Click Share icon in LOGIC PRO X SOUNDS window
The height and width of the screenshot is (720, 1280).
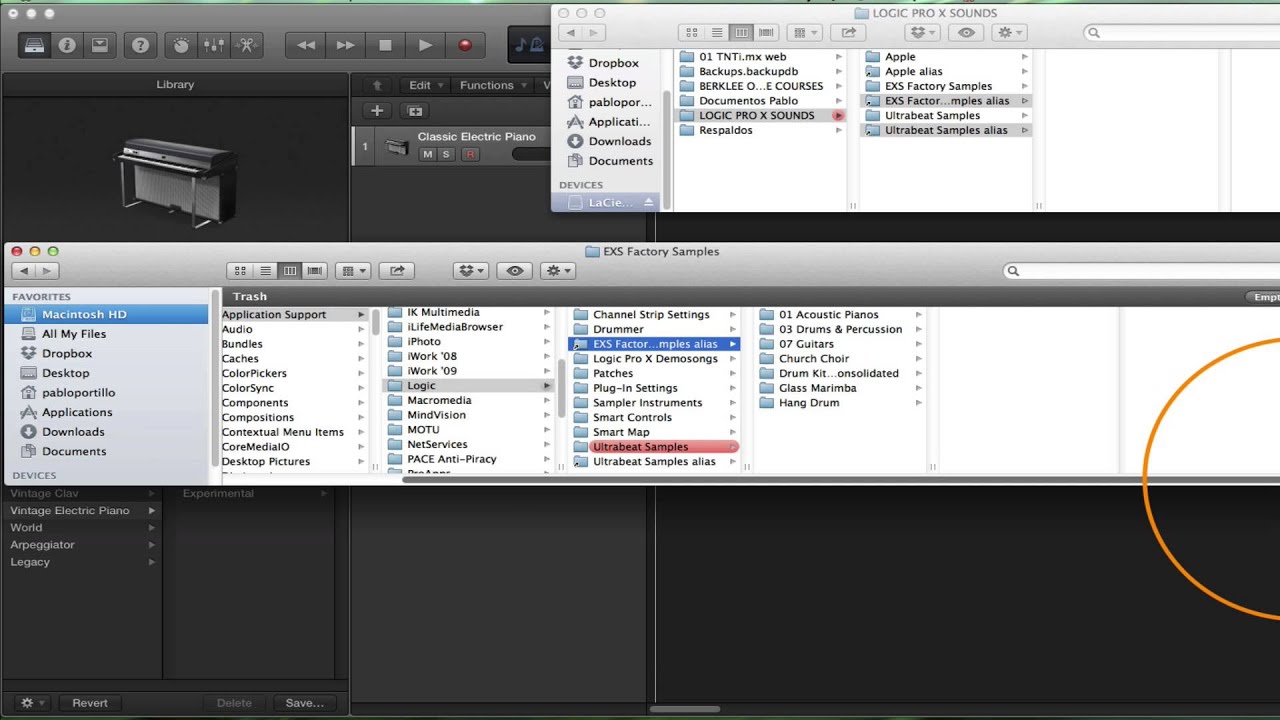(848, 33)
